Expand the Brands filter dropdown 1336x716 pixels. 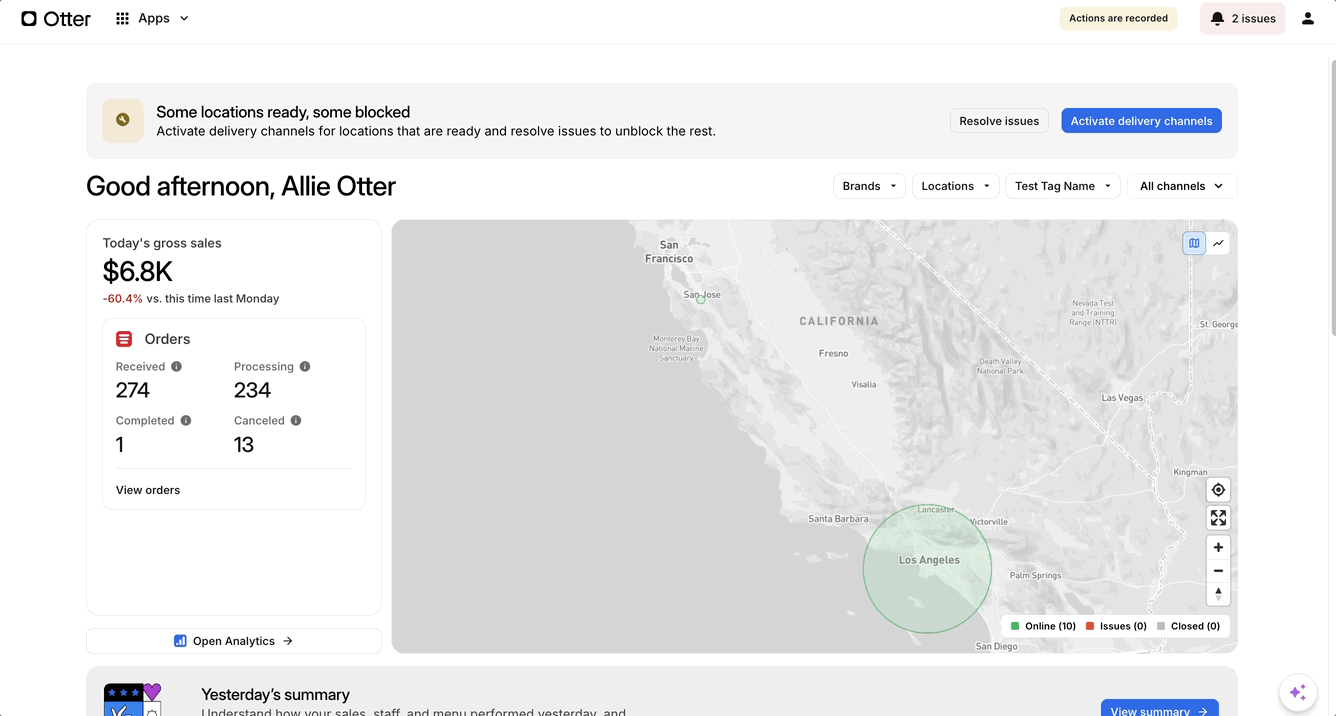coord(868,186)
